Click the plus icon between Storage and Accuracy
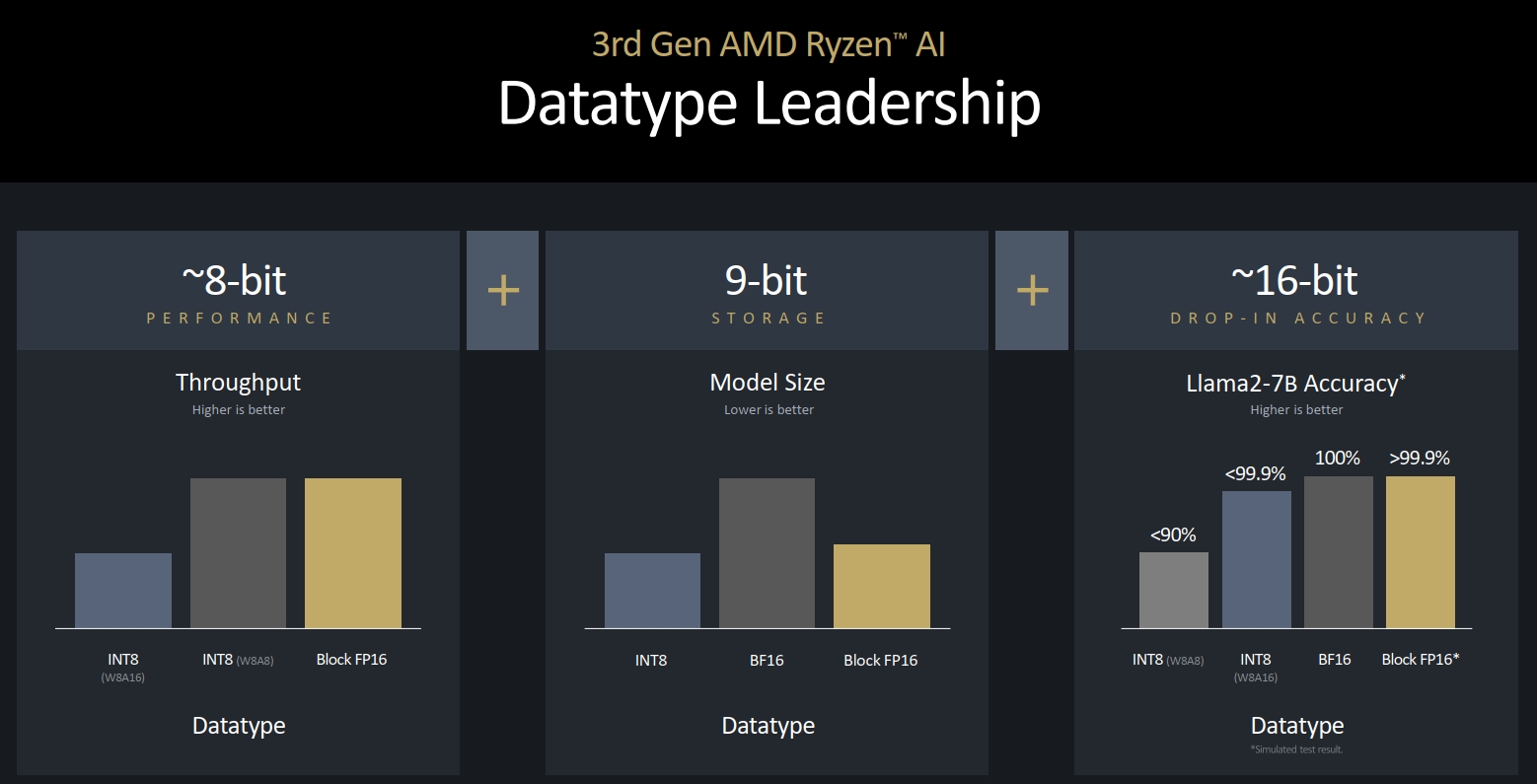This screenshot has height=784, width=1537. [1032, 290]
